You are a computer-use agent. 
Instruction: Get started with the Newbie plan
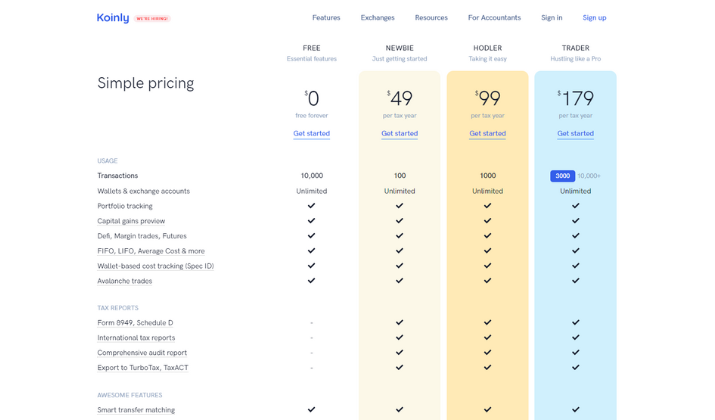(399, 133)
